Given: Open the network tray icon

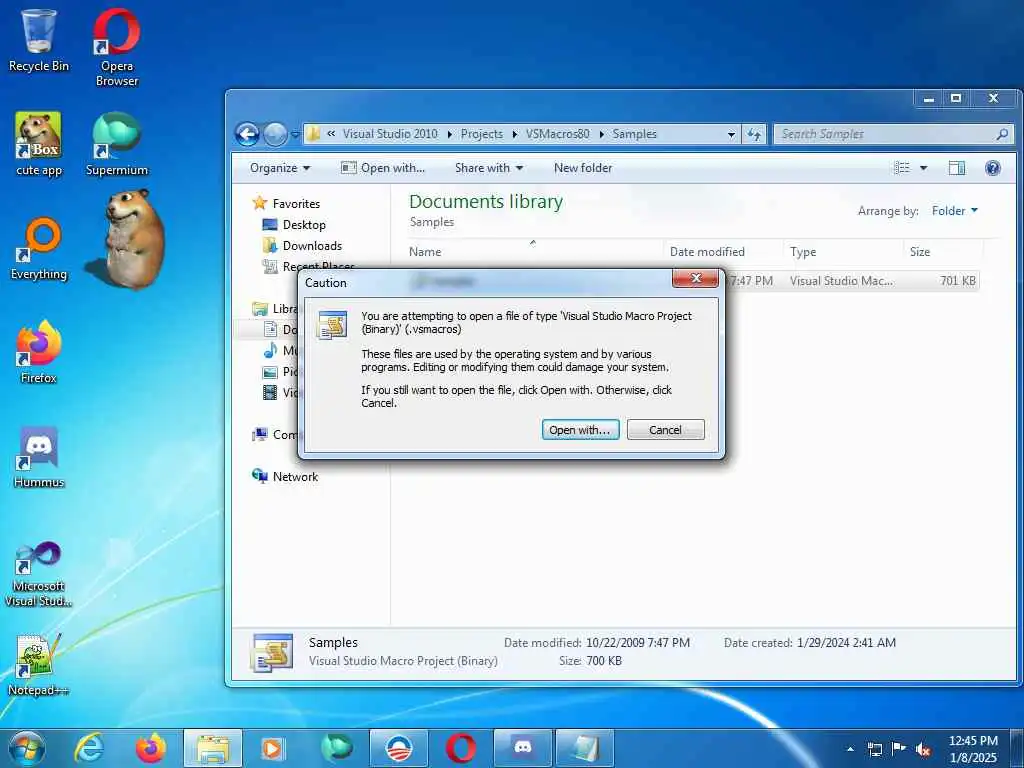Looking at the screenshot, I should [874, 749].
